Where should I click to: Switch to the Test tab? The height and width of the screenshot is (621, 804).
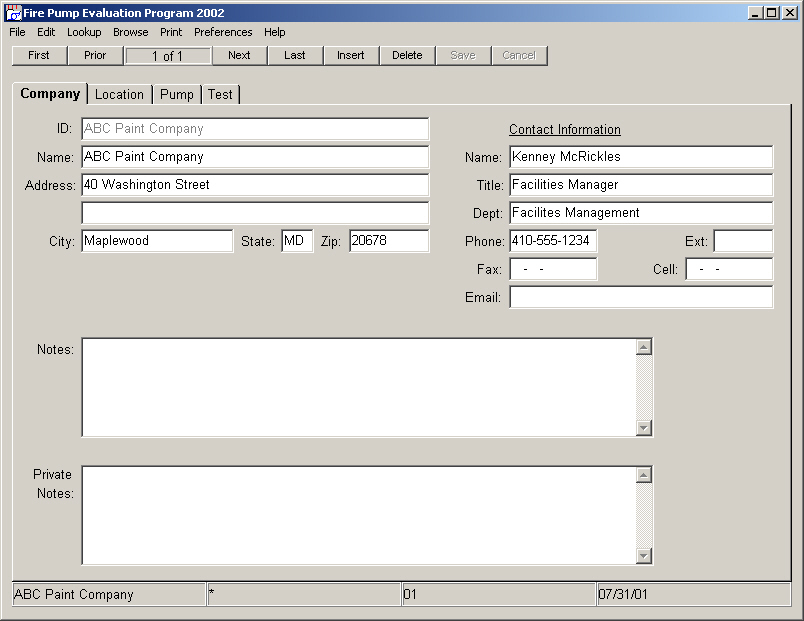coord(220,94)
